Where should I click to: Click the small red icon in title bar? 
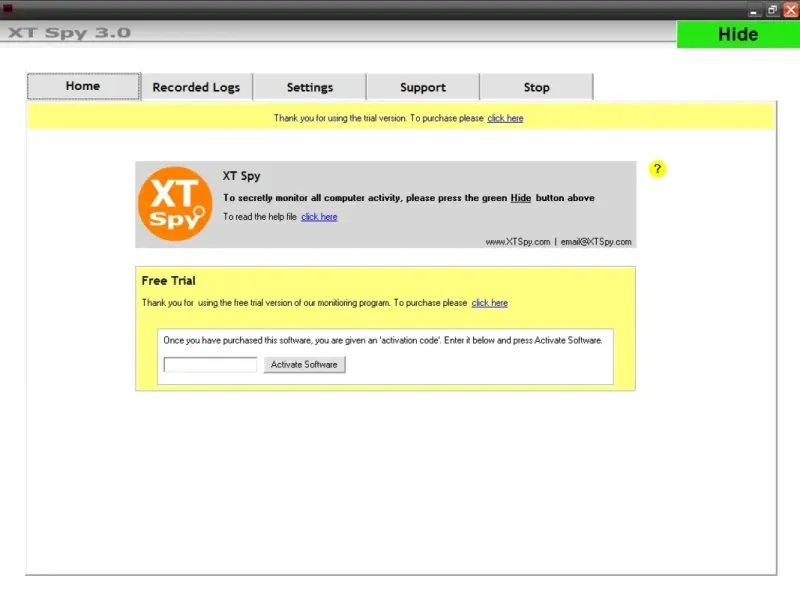coord(8,9)
